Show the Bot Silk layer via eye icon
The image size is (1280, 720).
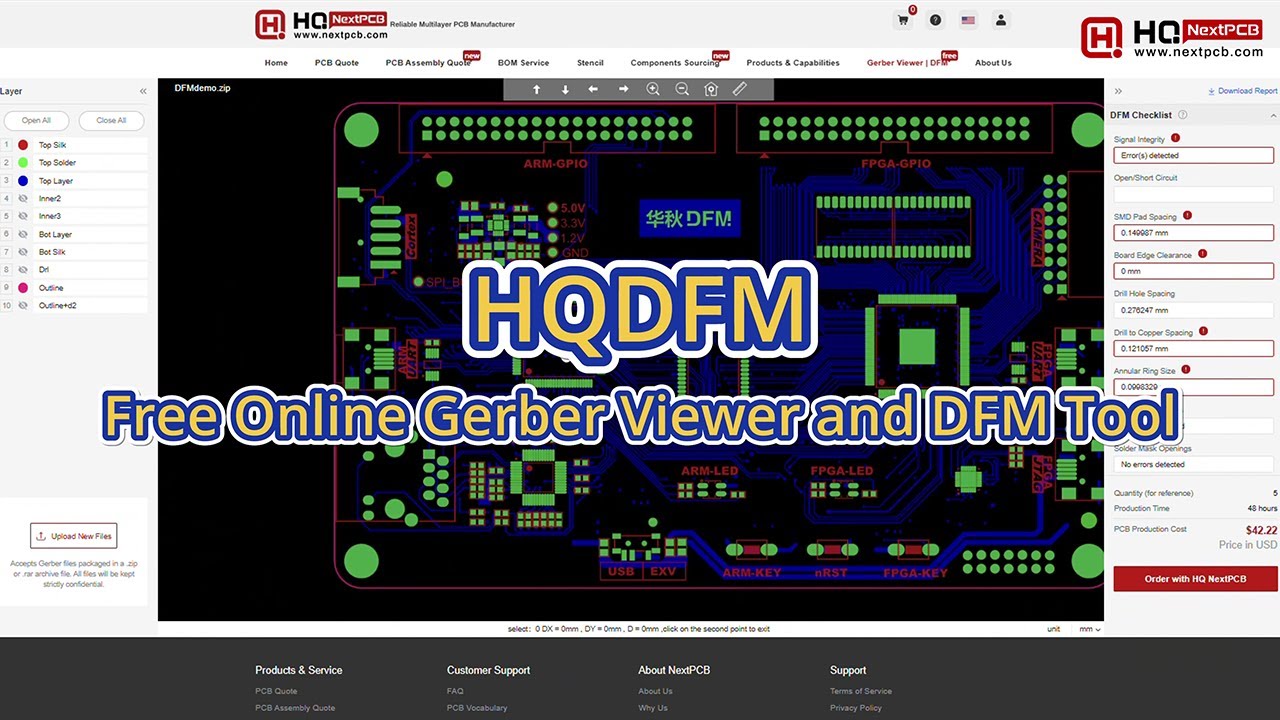[x=22, y=252]
